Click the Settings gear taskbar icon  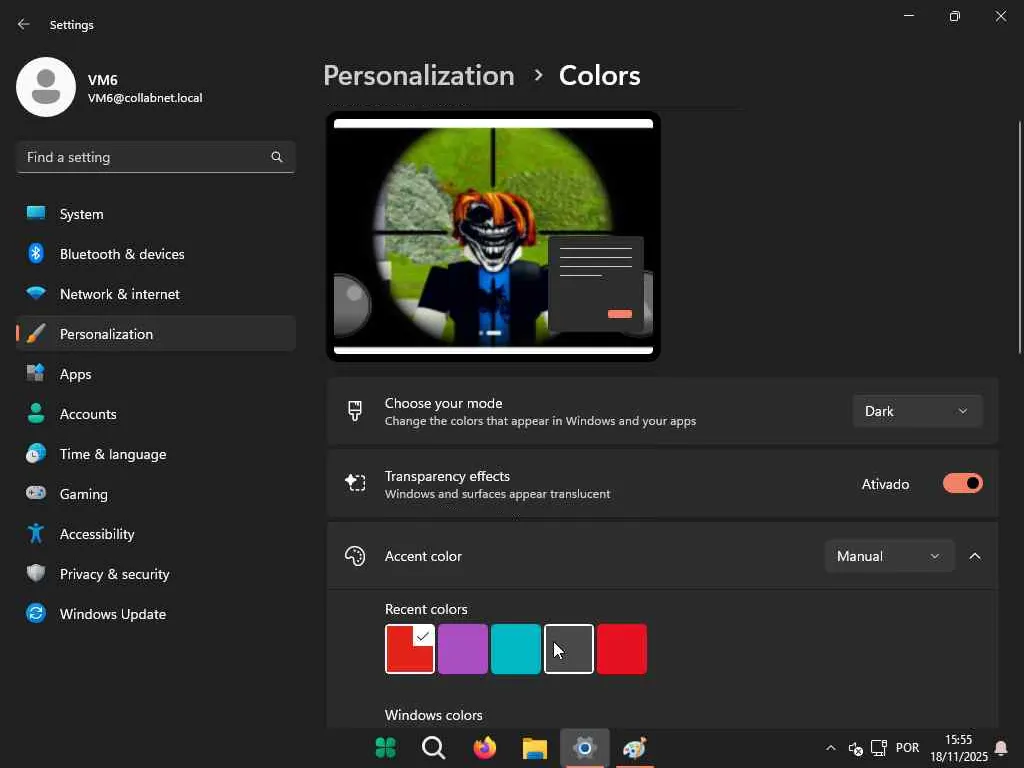click(x=584, y=748)
